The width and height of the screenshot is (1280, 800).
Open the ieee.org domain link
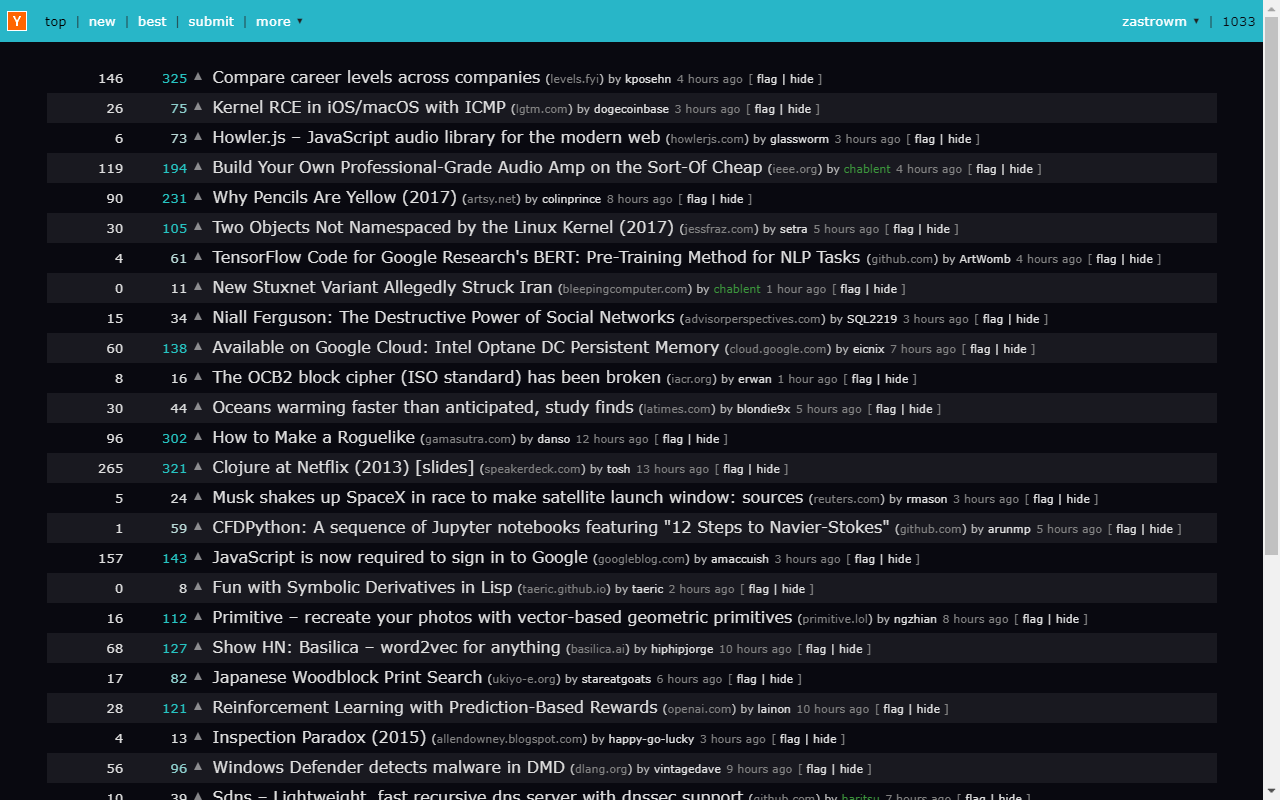pyautogui.click(x=795, y=169)
